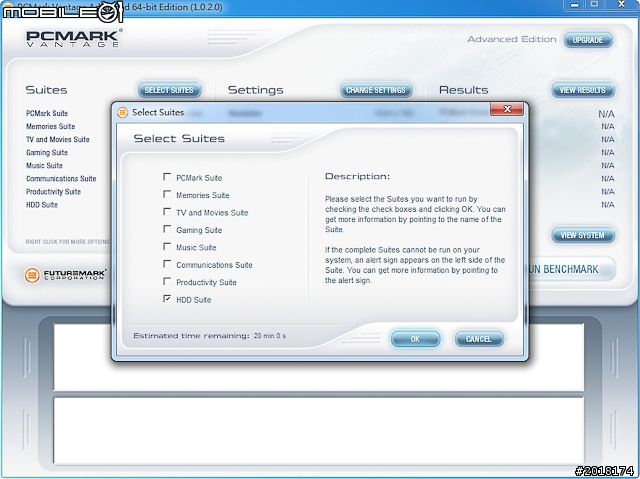Screen dimensions: 640x479
Task: Open SELECT SUITES in main window
Action: pos(169,90)
